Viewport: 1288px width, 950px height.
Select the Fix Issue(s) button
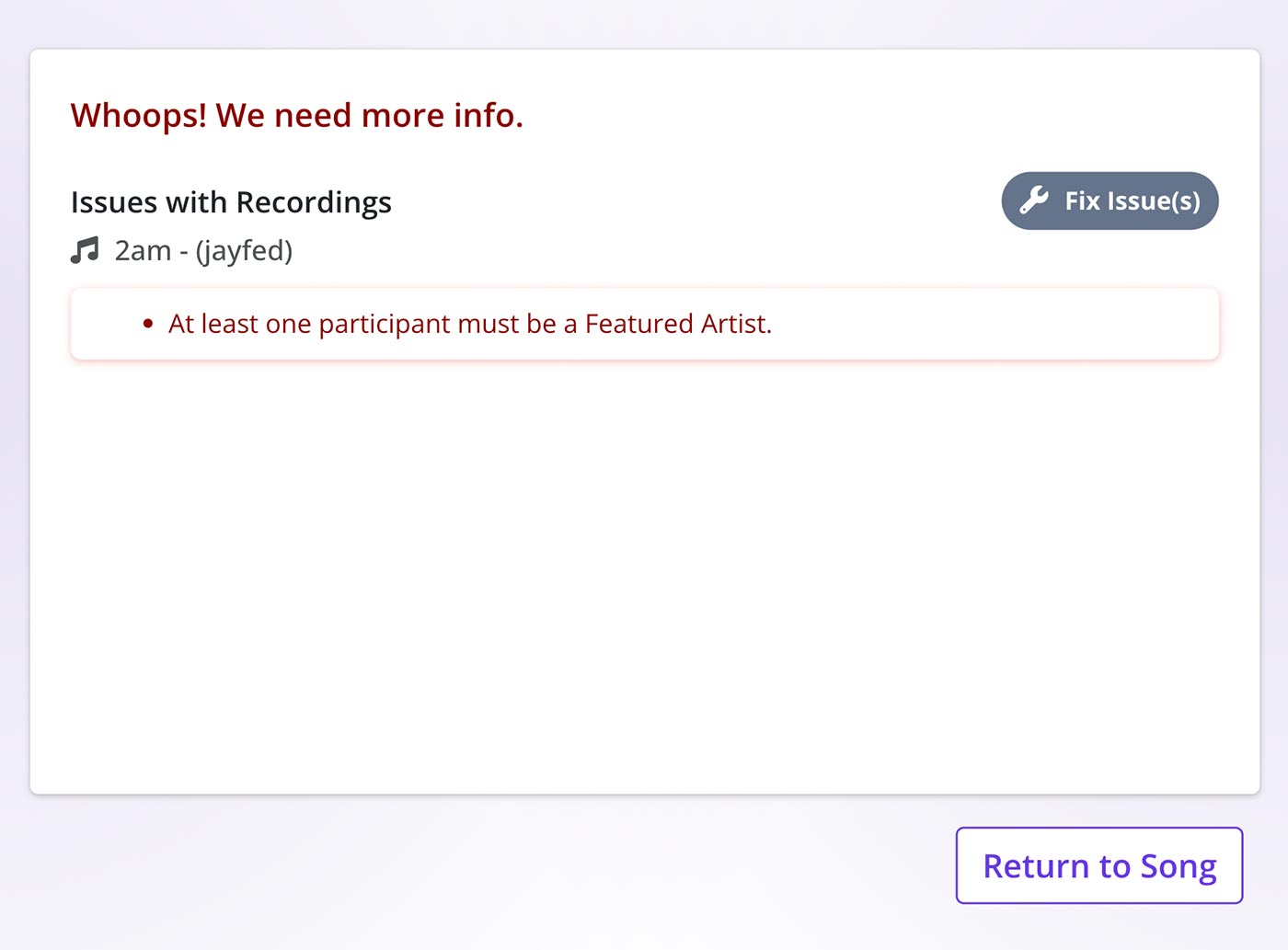click(1110, 200)
